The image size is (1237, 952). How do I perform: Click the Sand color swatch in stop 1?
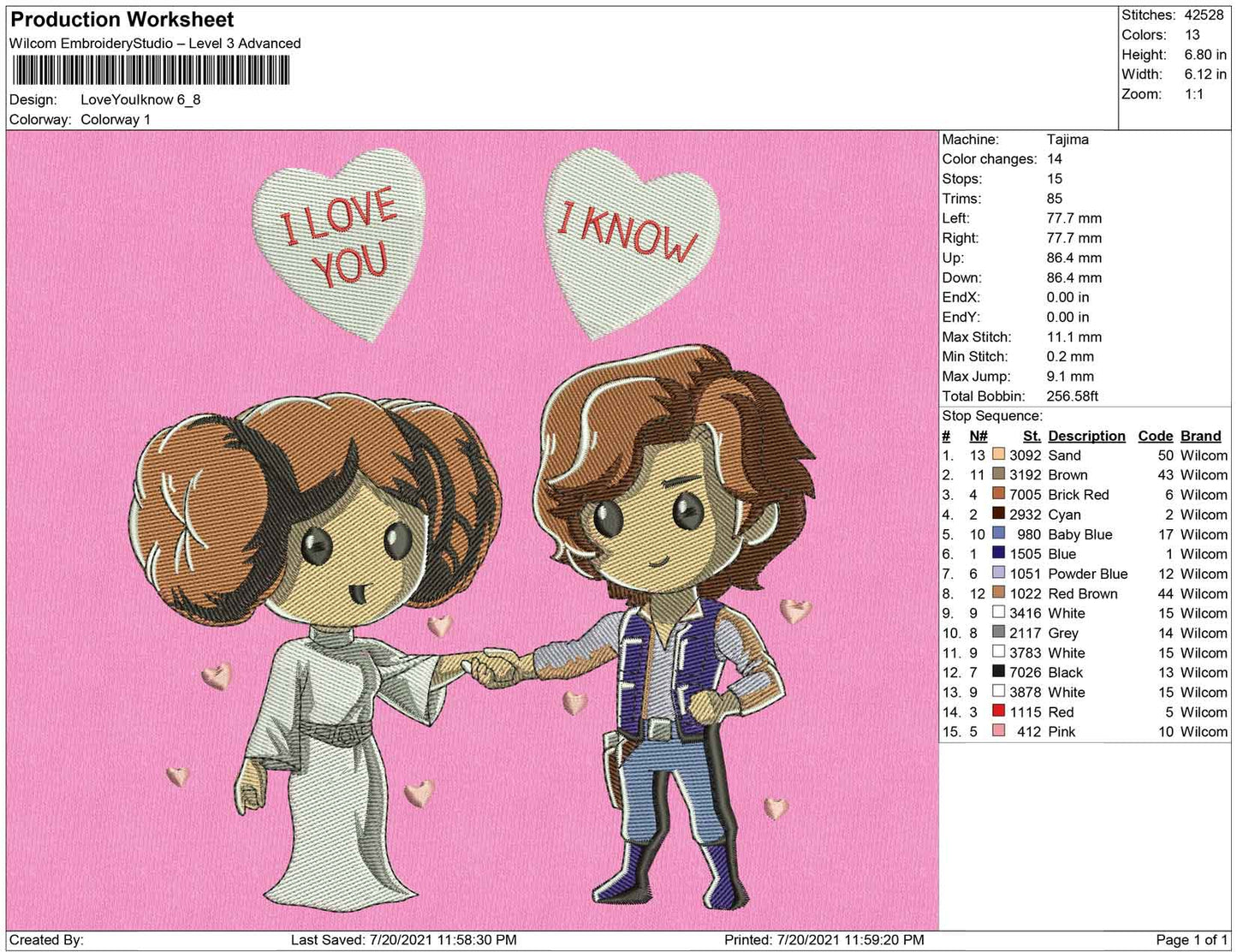click(998, 455)
